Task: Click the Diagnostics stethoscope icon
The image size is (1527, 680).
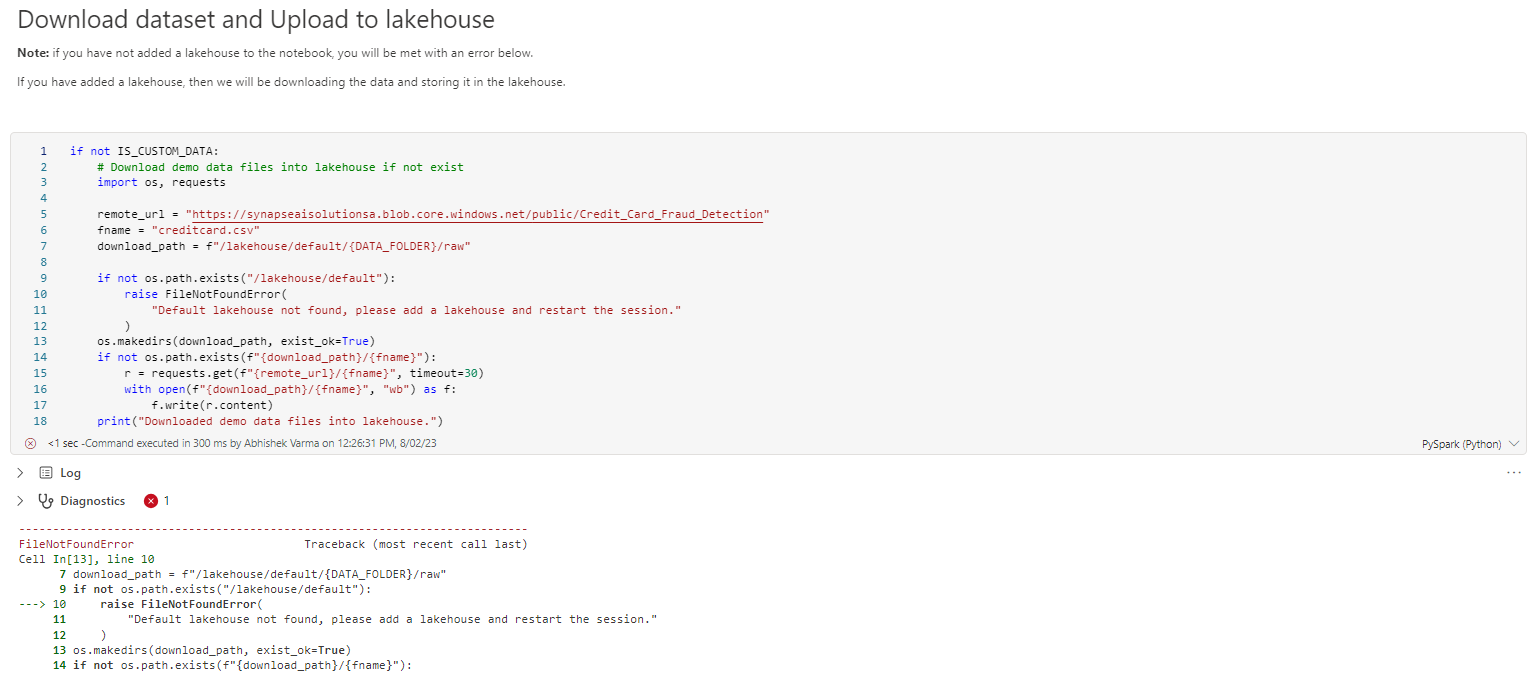Action: coord(46,500)
